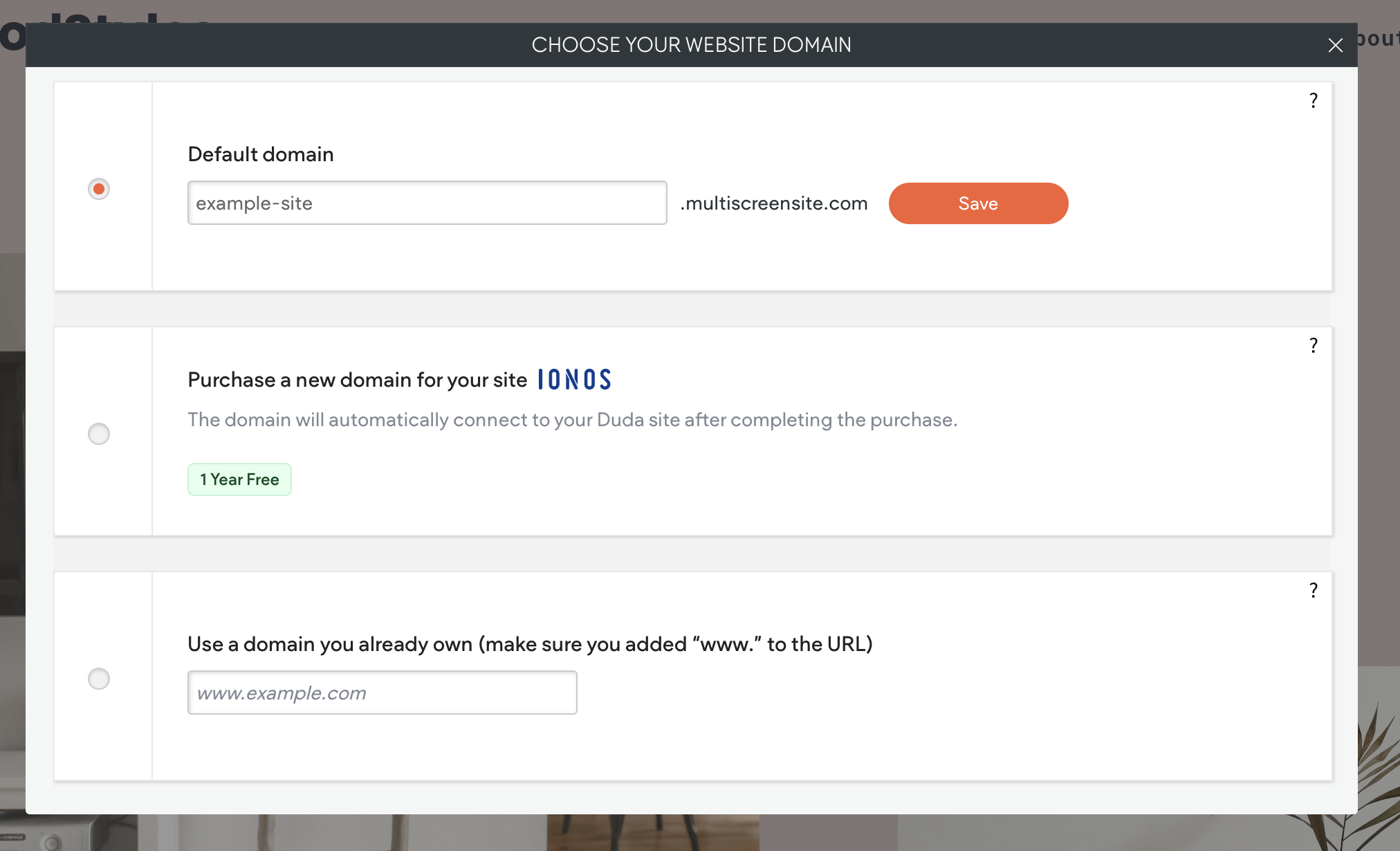Viewport: 1400px width, 851px height.
Task: Click the Purchase a new domain heading
Action: pyautogui.click(x=357, y=379)
